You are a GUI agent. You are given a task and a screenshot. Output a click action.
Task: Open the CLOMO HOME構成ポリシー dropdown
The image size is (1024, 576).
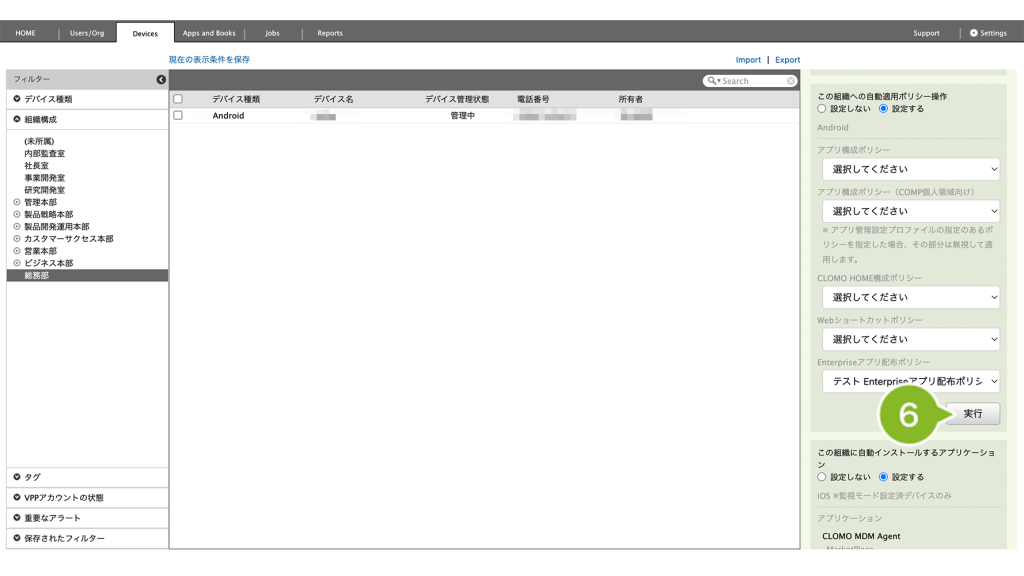click(910, 297)
